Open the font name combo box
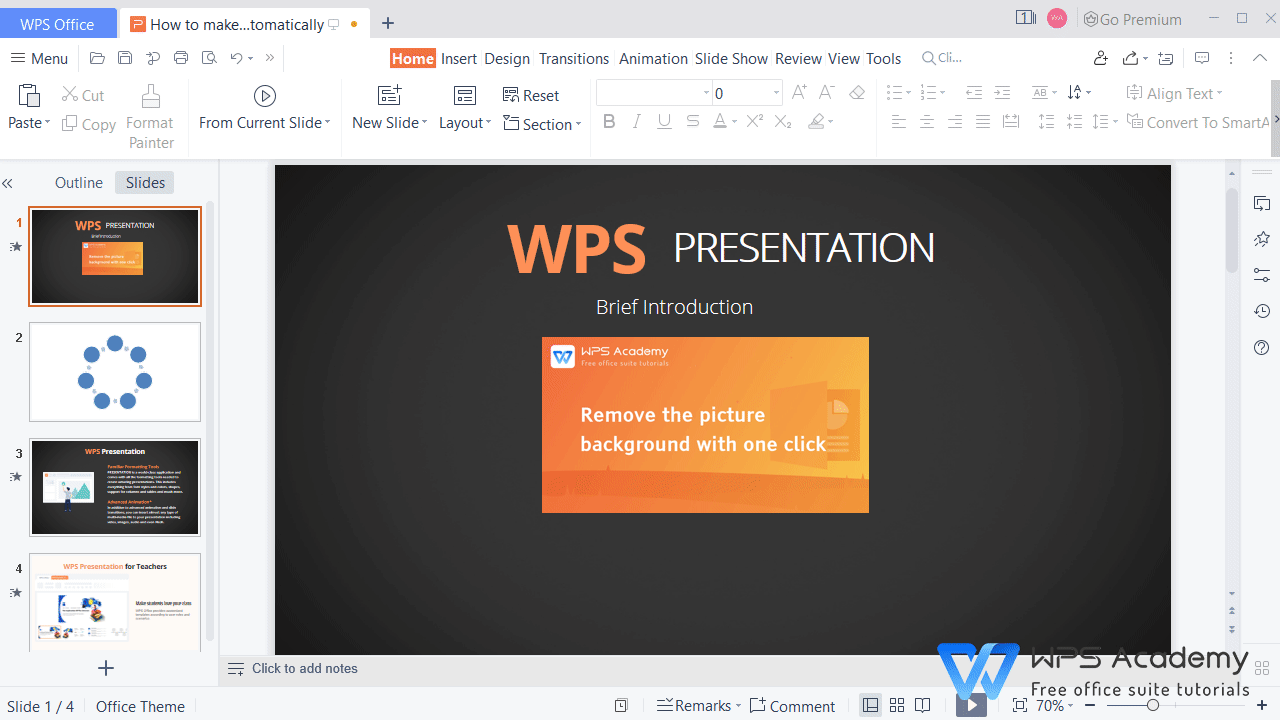This screenshot has height=720, width=1280. [x=654, y=93]
